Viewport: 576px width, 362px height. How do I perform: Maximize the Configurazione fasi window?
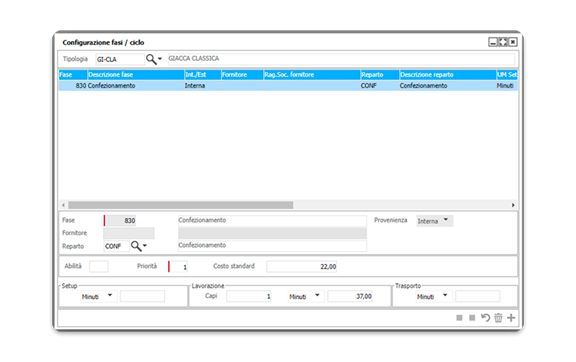click(x=503, y=42)
